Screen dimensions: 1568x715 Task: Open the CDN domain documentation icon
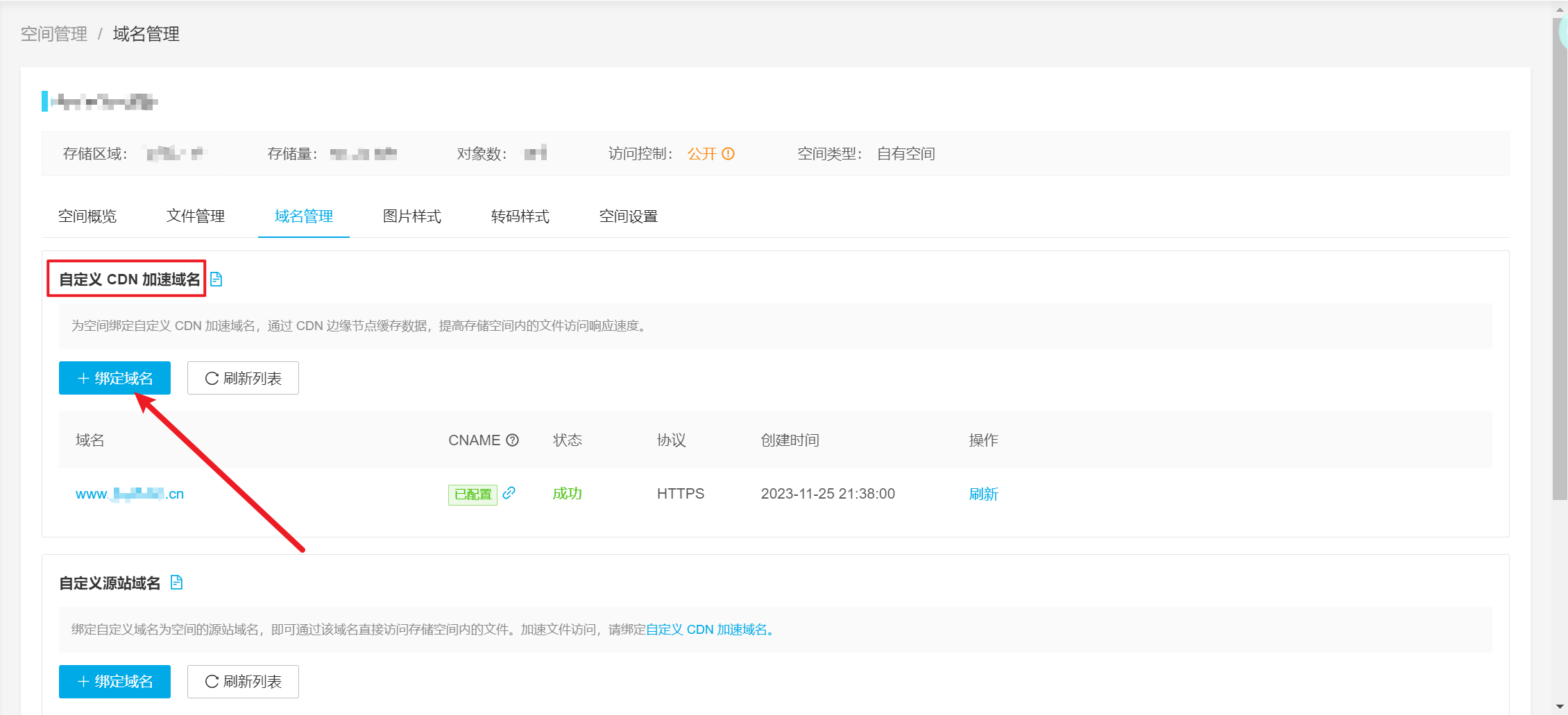(x=216, y=279)
